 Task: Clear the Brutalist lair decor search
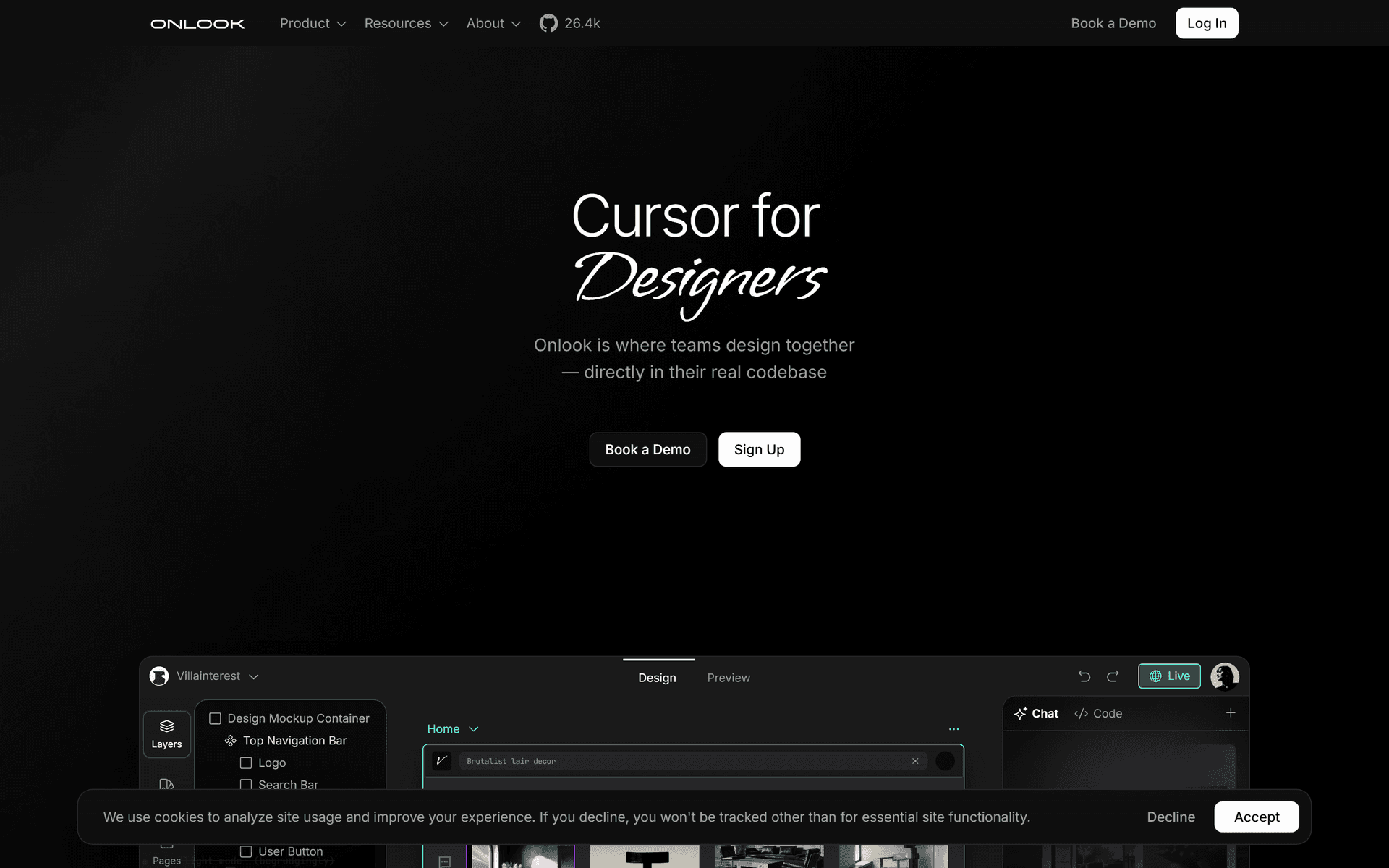tap(915, 761)
